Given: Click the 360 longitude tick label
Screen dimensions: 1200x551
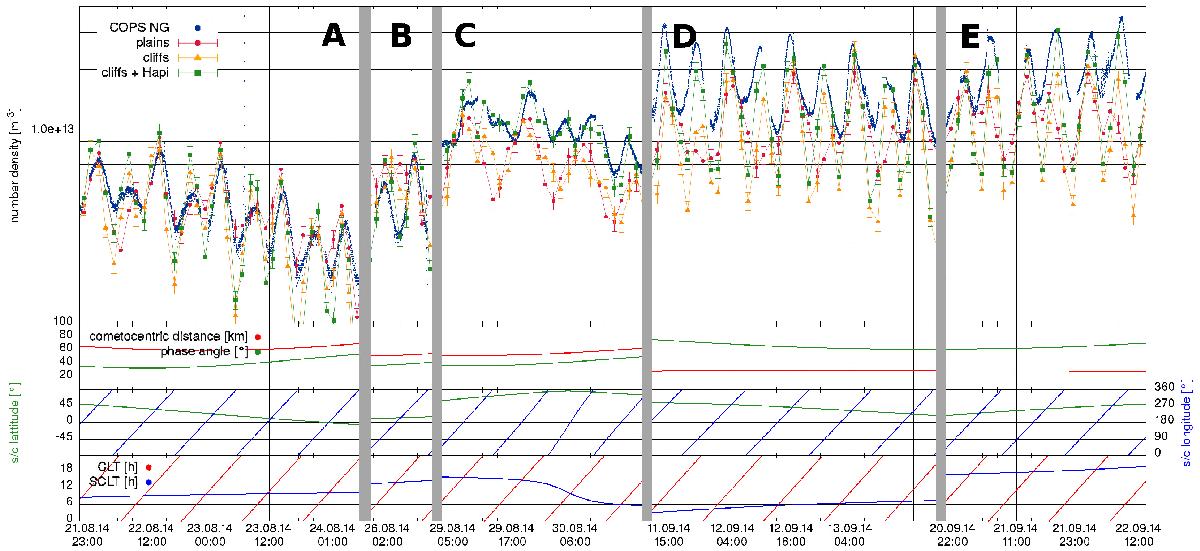Looking at the screenshot, I should (1160, 387).
